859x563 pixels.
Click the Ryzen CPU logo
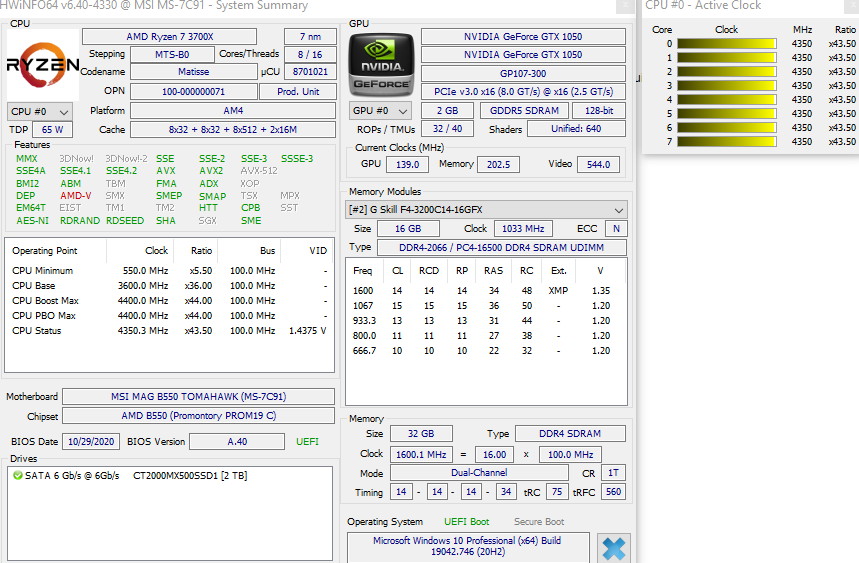coord(43,65)
